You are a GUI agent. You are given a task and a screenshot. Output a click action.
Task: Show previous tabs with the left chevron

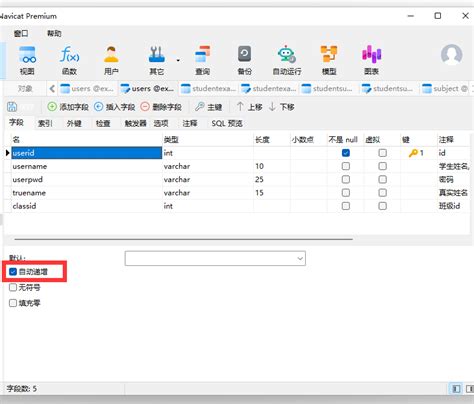pos(52,89)
